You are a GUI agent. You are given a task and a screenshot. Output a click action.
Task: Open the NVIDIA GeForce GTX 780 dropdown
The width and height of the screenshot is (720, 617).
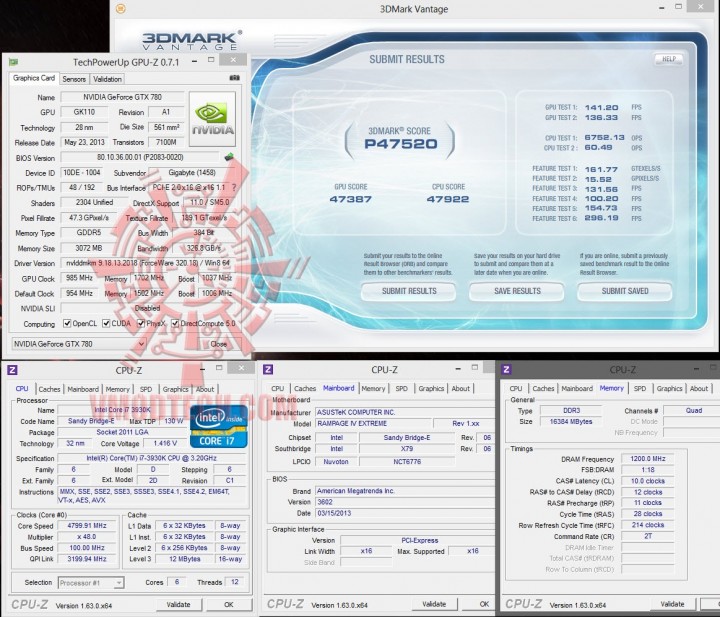[x=79, y=344]
